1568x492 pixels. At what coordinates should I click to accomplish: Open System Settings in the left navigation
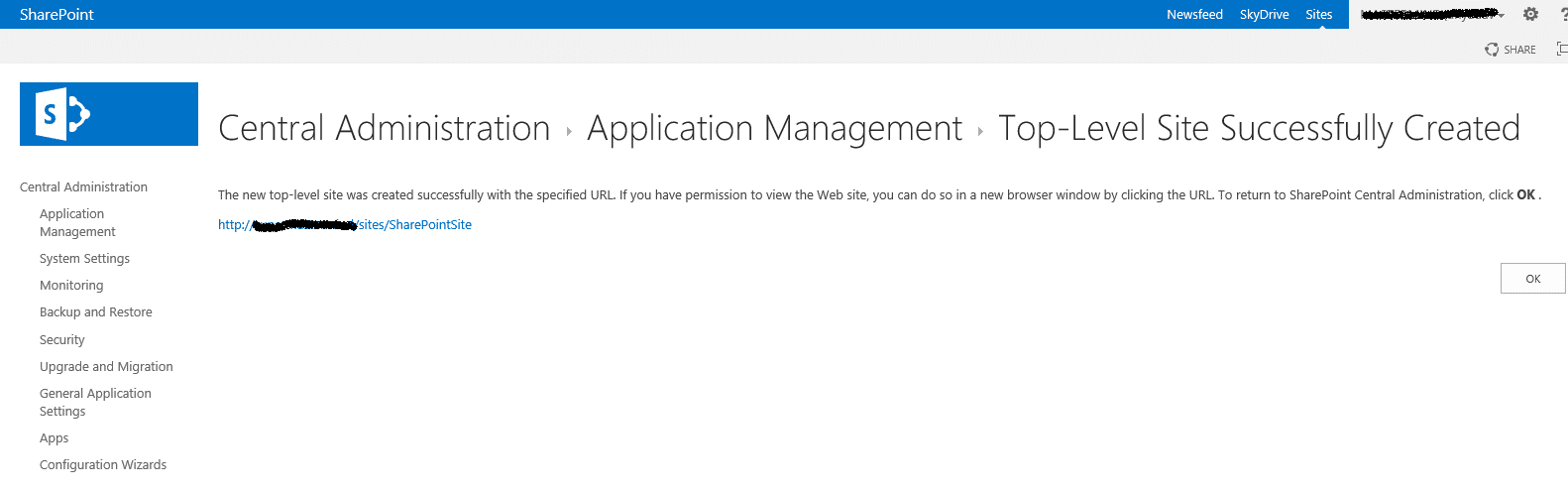point(84,258)
